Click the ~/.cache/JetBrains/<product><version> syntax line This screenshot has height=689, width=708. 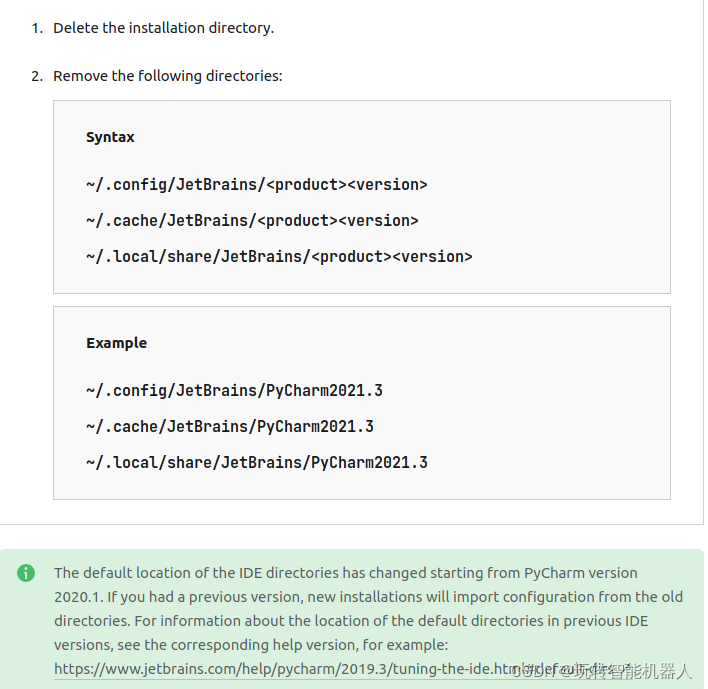[x=252, y=221]
